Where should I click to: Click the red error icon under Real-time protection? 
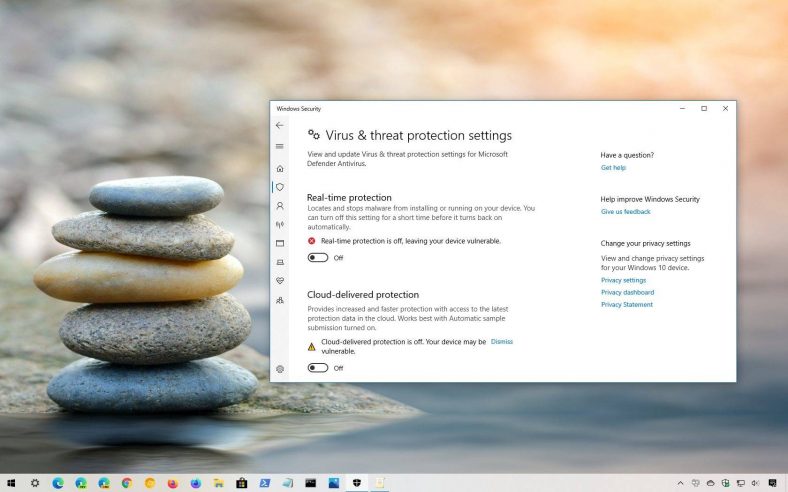pos(312,241)
